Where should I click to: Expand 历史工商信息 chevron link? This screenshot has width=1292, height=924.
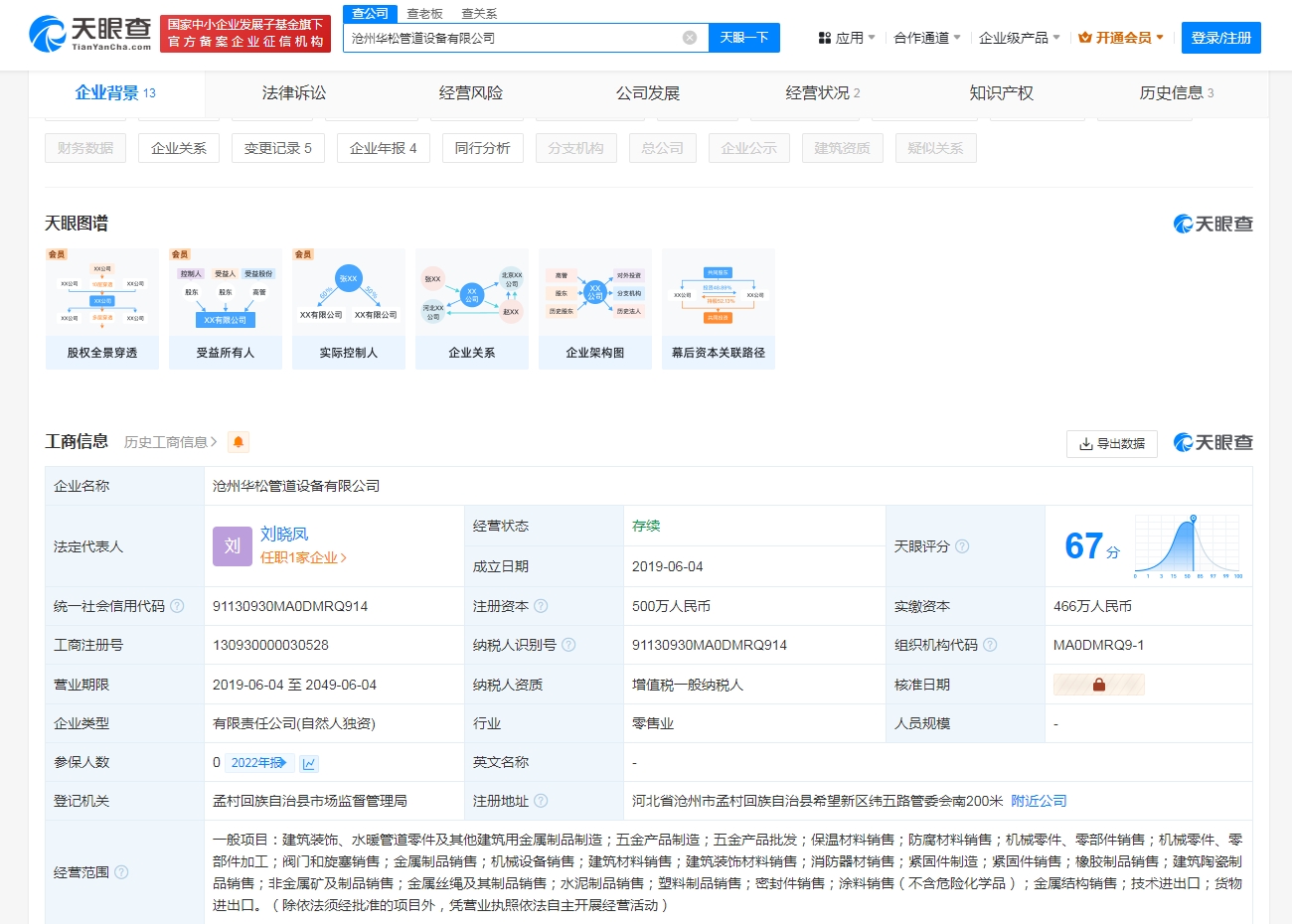[170, 442]
